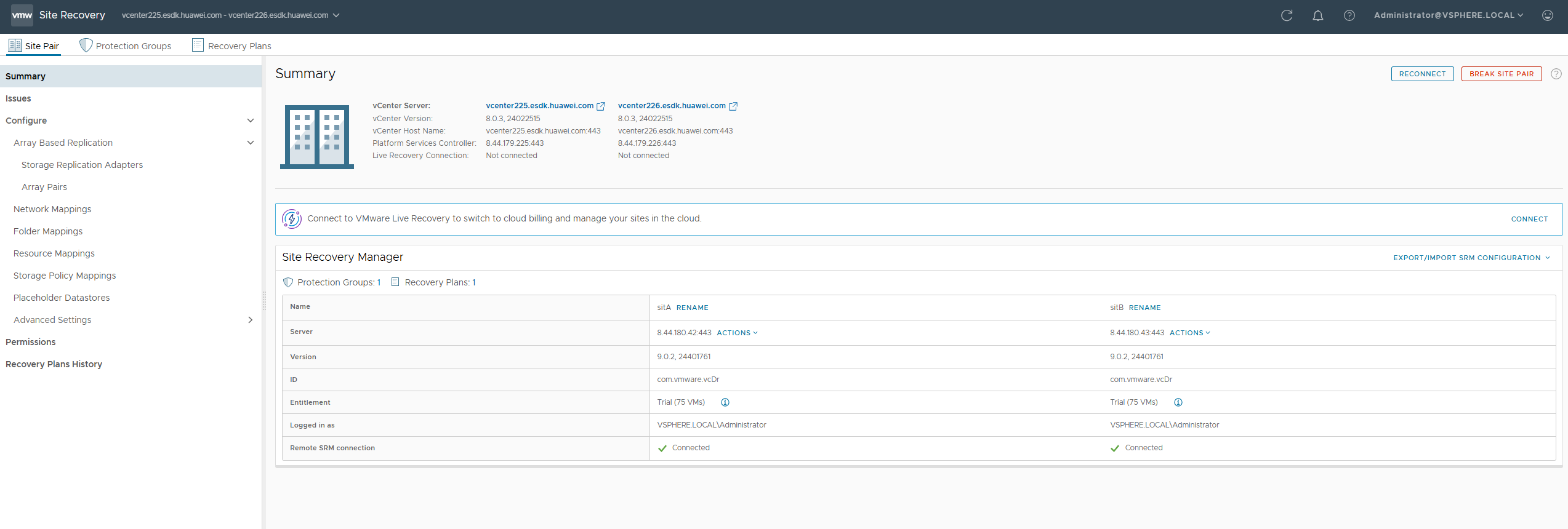Show sitA Trial entitlement info icon

[725, 402]
